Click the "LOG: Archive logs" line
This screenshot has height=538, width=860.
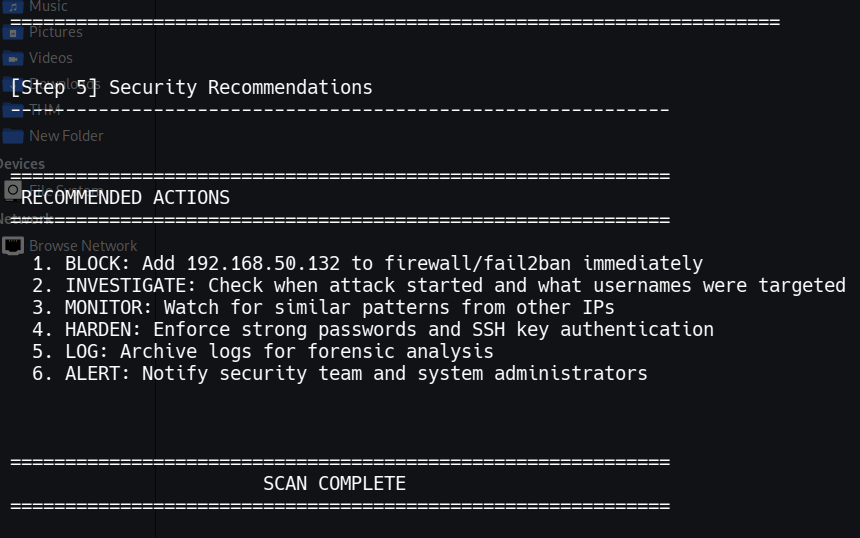tap(262, 352)
